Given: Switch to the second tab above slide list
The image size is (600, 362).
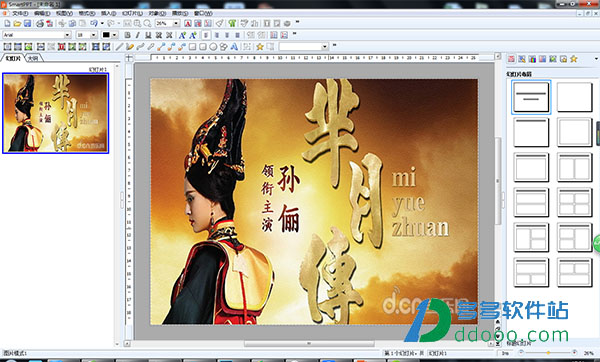Looking at the screenshot, I should [x=33, y=58].
